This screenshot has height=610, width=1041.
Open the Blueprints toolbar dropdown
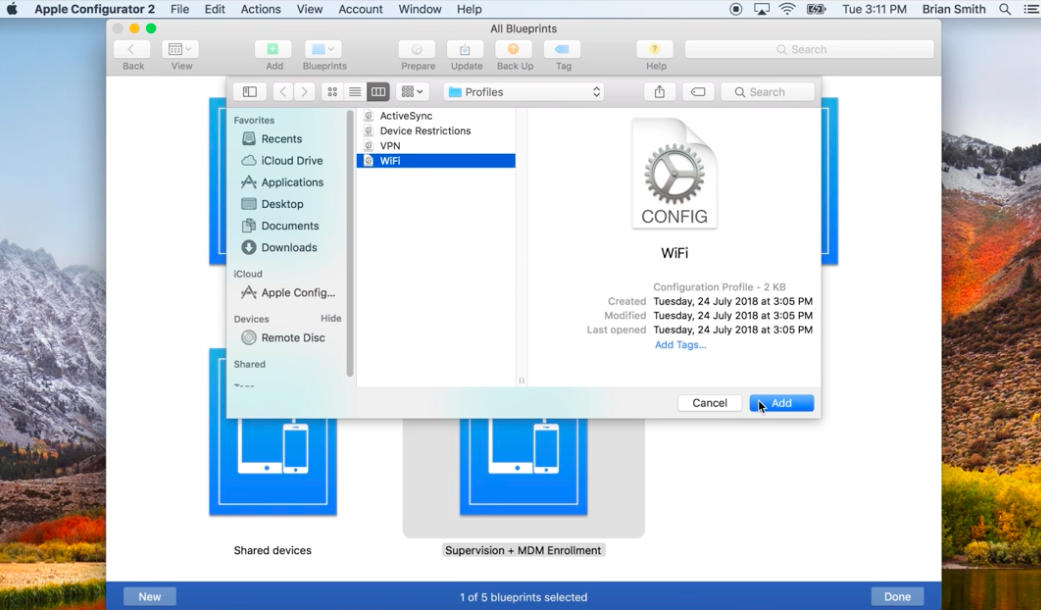point(323,49)
